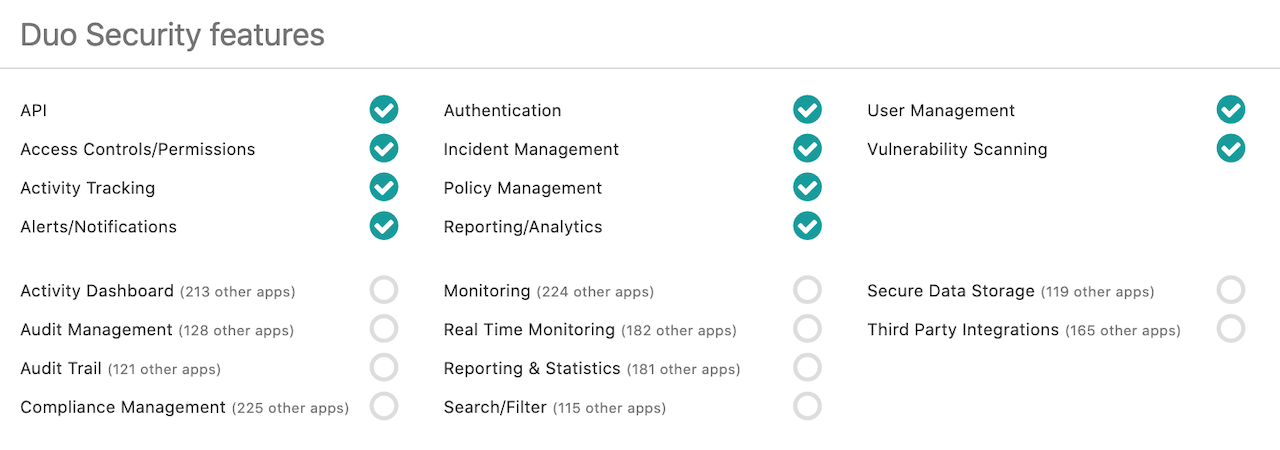Click the '181 other apps' text
This screenshot has width=1280, height=450.
684,369
